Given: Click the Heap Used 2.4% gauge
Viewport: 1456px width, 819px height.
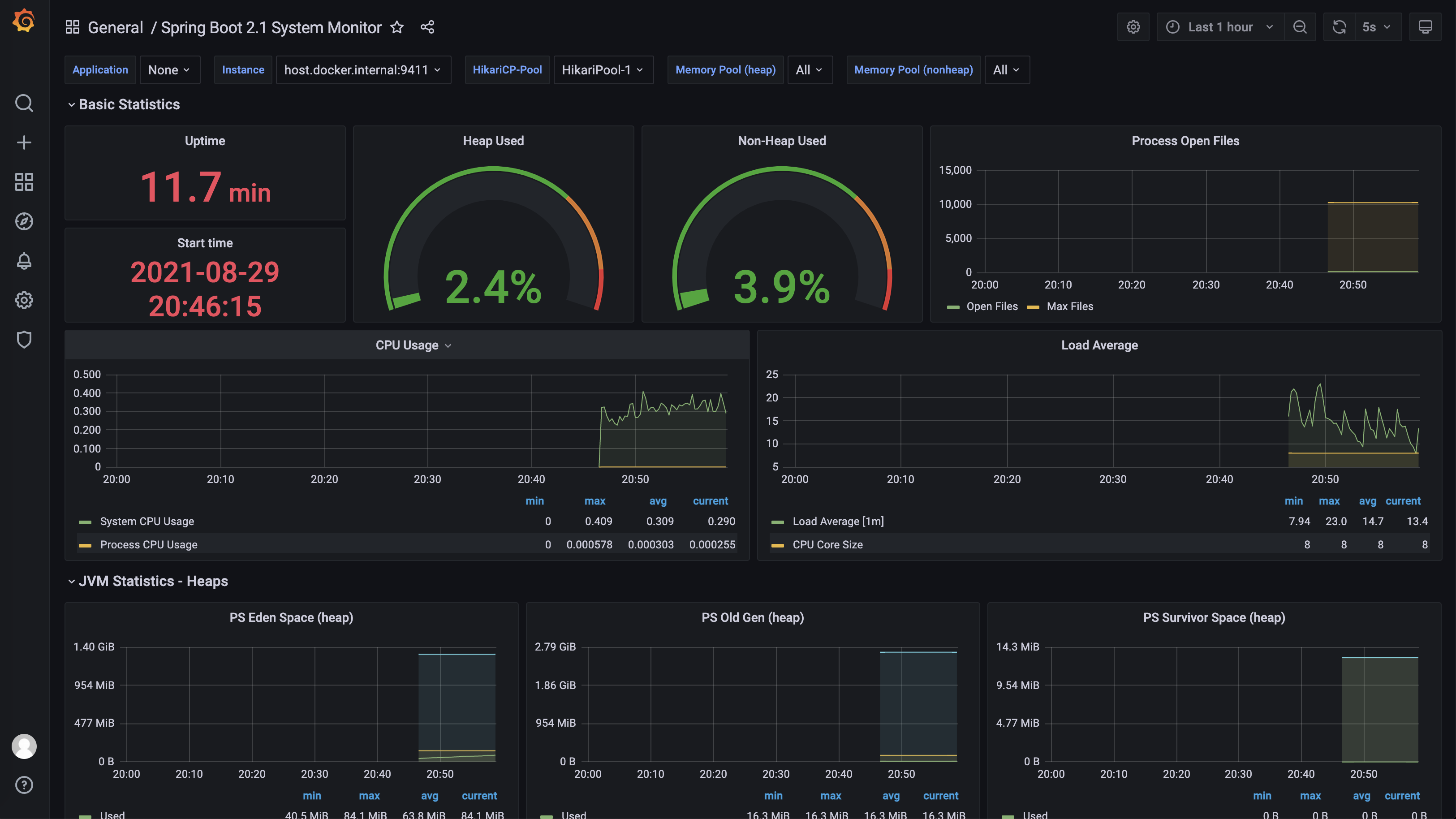Looking at the screenshot, I should [x=493, y=237].
